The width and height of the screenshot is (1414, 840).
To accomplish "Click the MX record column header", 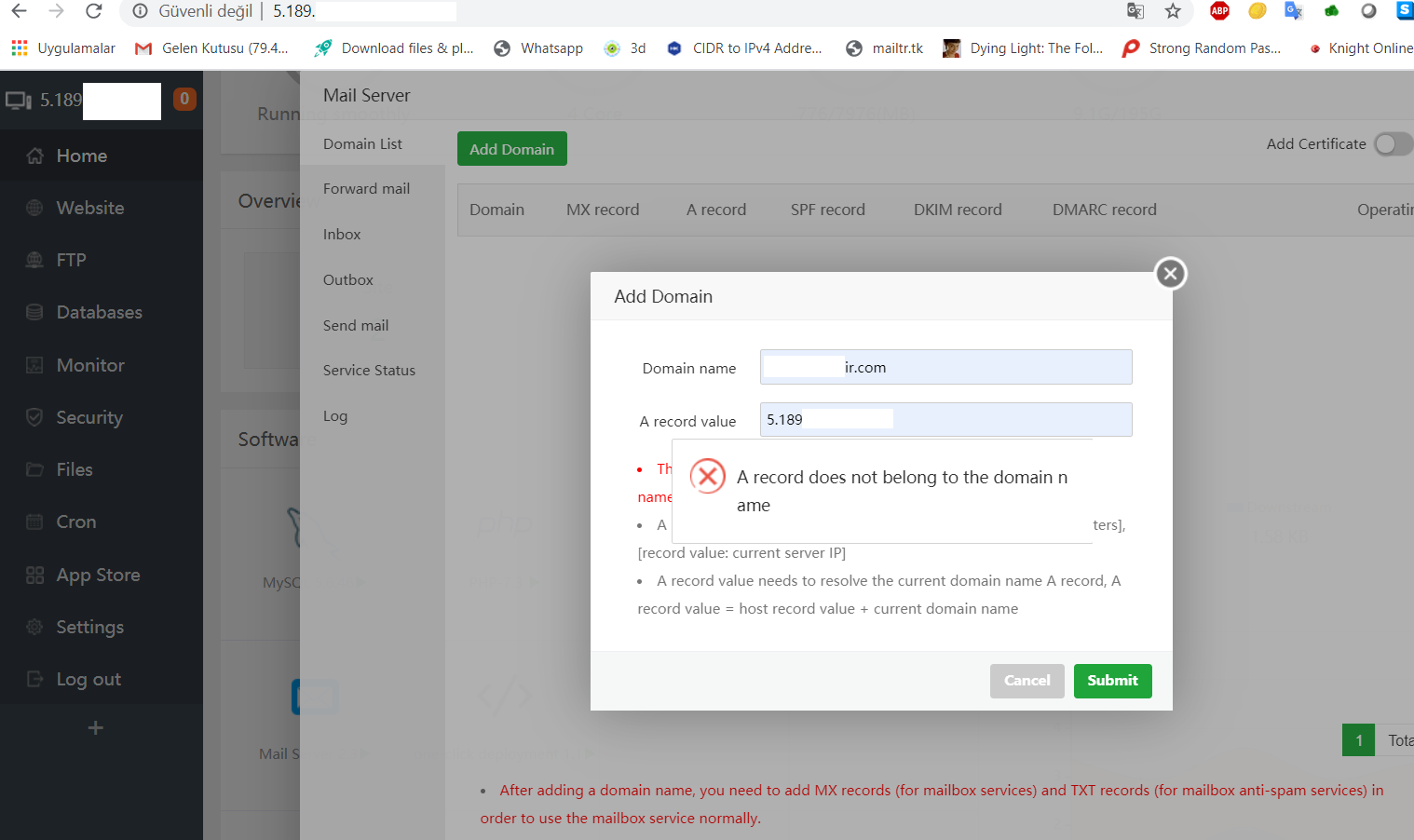I will pyautogui.click(x=603, y=210).
